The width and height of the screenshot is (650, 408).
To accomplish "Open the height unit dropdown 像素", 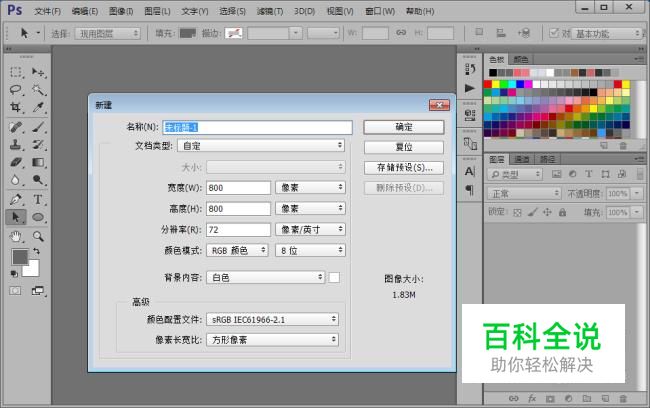I will 310,208.
